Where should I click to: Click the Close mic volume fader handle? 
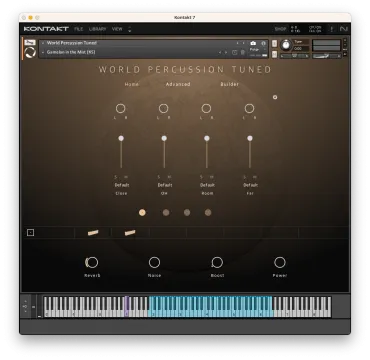click(121, 138)
